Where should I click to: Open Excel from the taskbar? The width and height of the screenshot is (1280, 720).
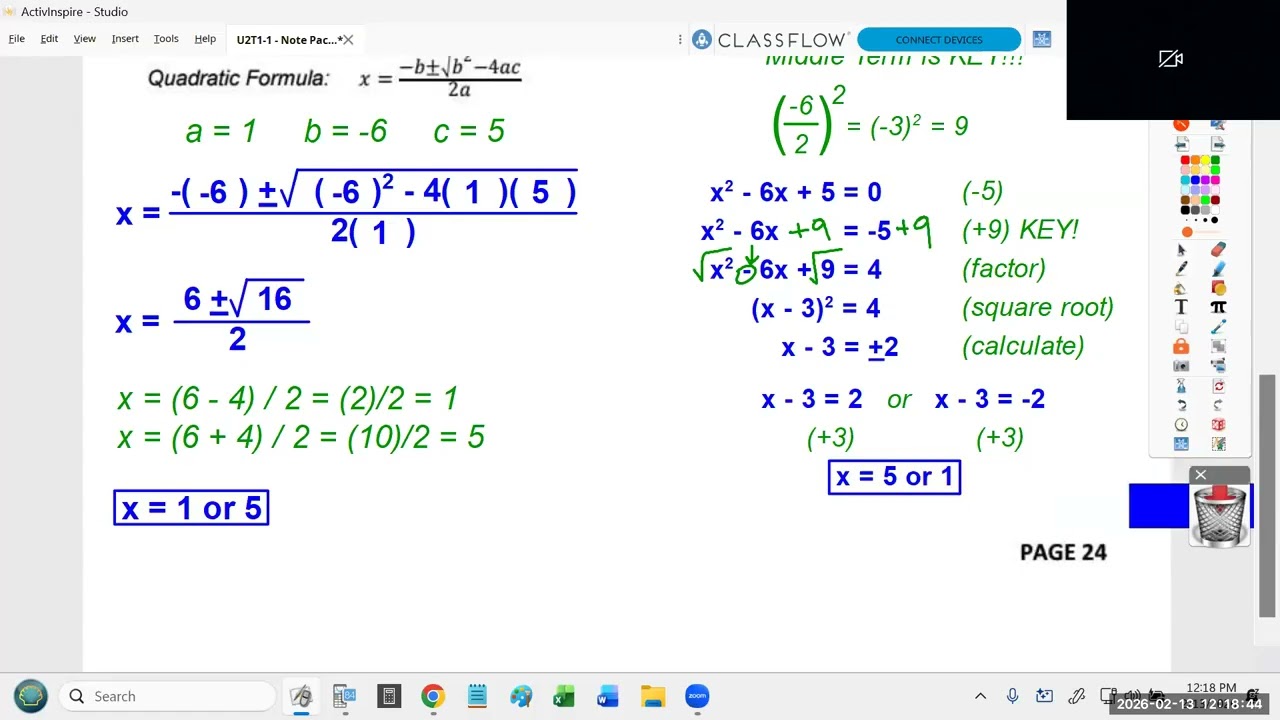(x=564, y=696)
